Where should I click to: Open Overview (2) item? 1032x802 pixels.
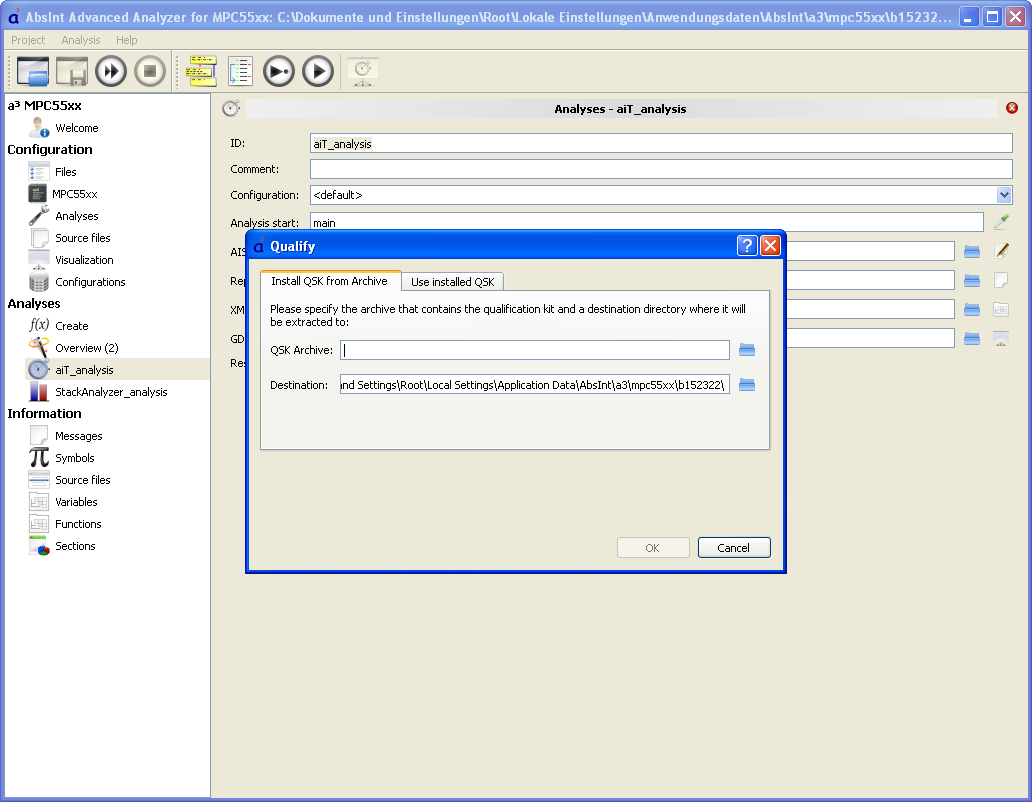coord(86,347)
